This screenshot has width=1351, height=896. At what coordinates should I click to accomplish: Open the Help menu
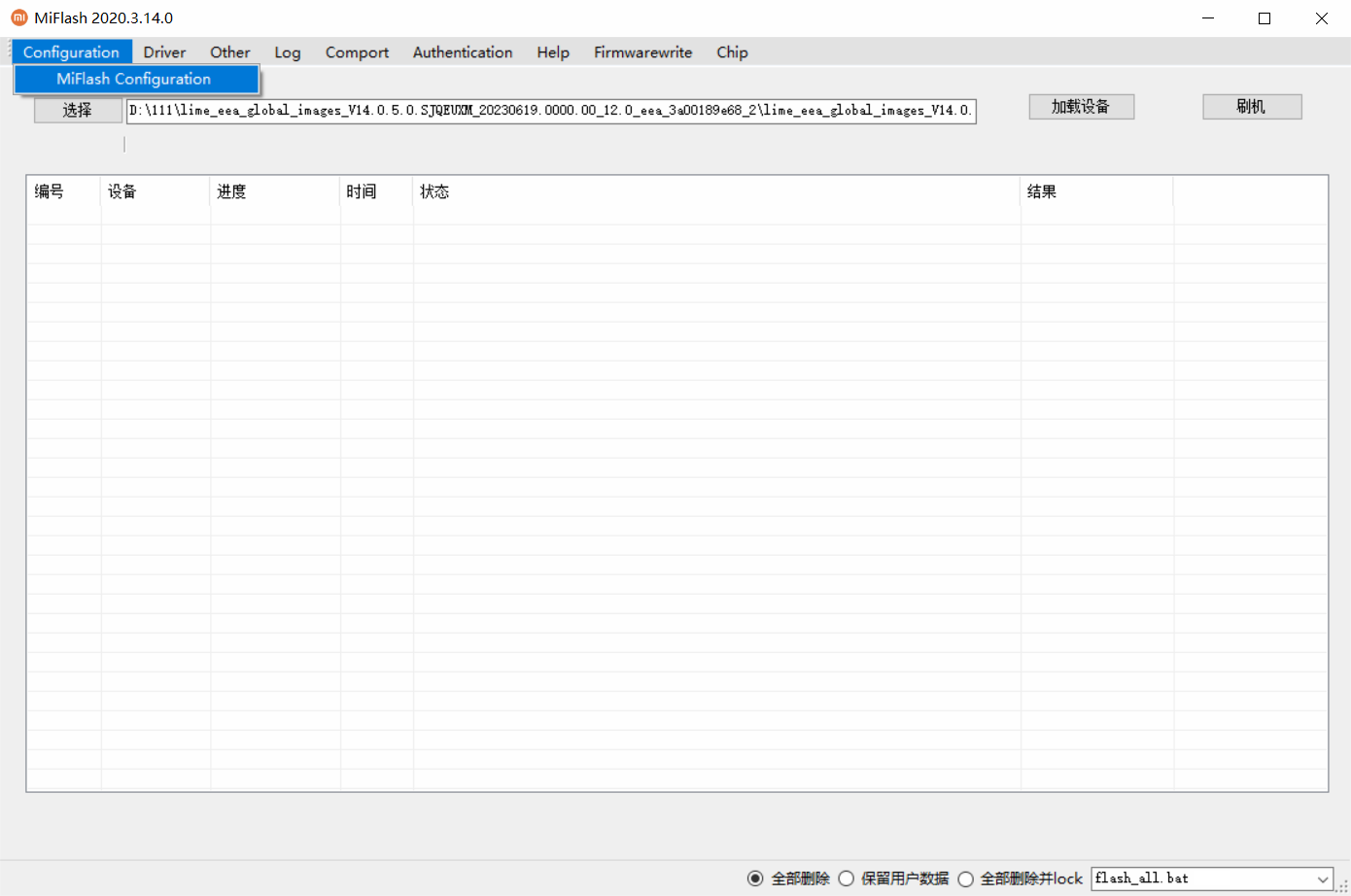[x=553, y=52]
